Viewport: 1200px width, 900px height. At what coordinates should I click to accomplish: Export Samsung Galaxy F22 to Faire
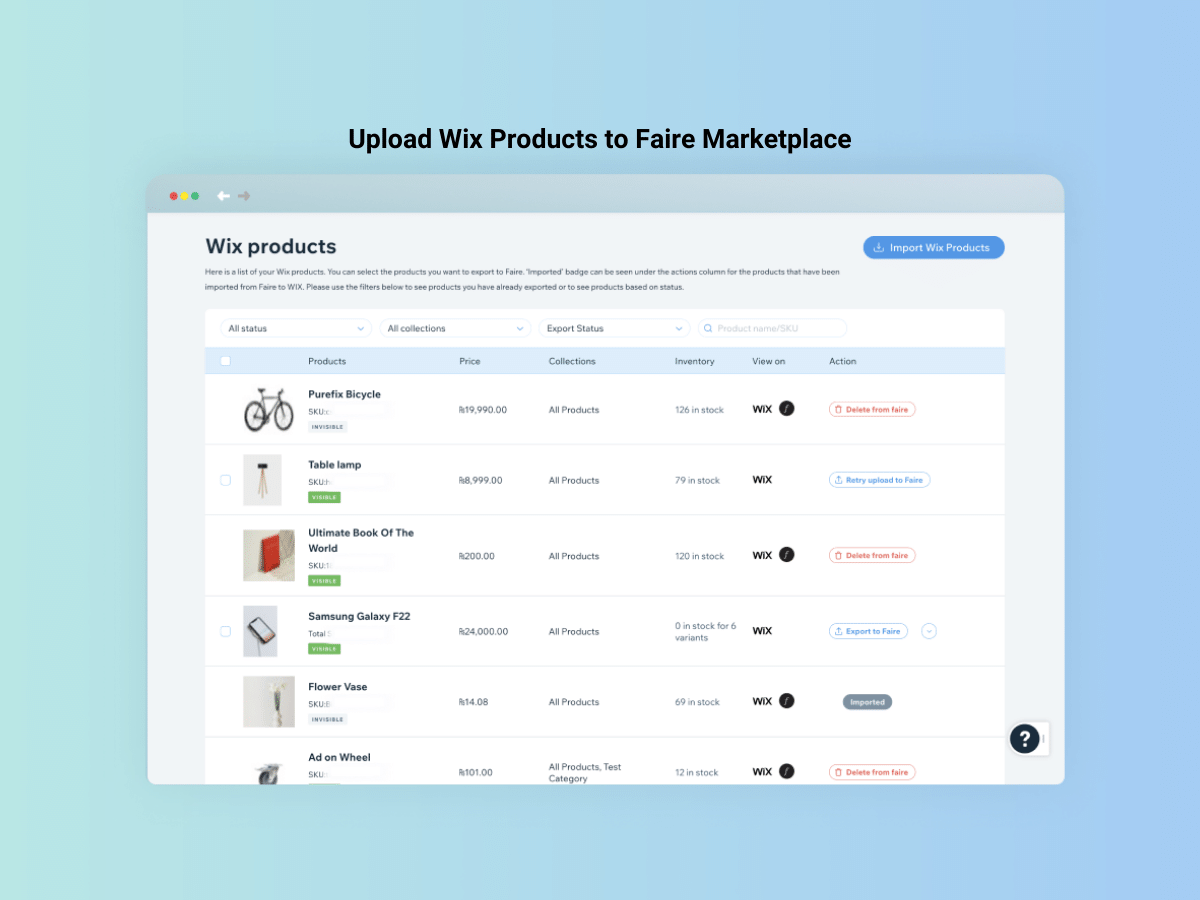[868, 631]
